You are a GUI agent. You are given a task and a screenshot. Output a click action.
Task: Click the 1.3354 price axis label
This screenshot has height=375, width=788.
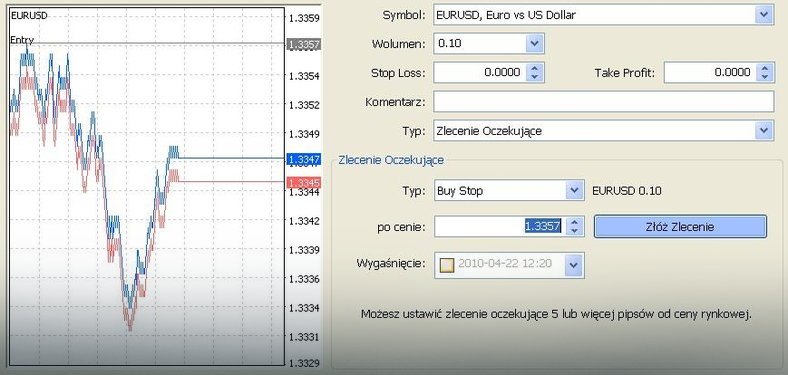click(x=305, y=76)
